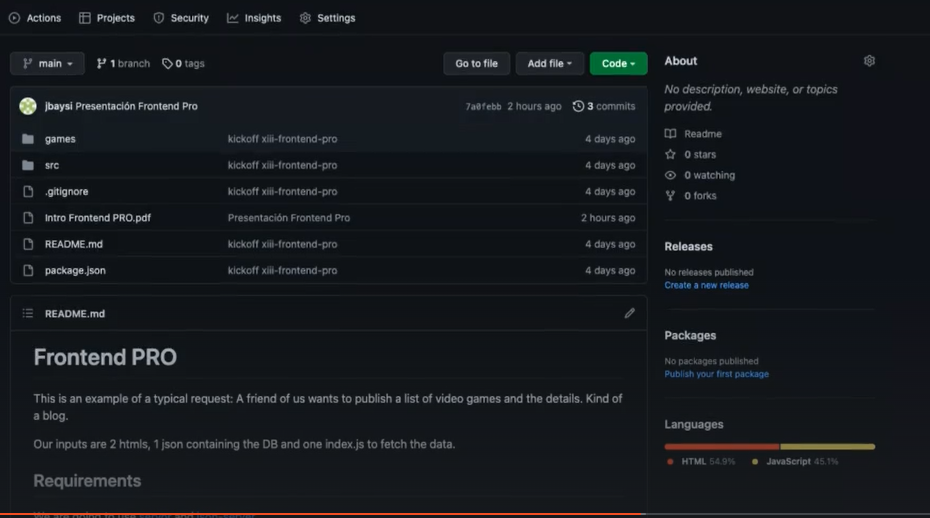Open the .gitignore file
This screenshot has width=930, height=518.
66,192
